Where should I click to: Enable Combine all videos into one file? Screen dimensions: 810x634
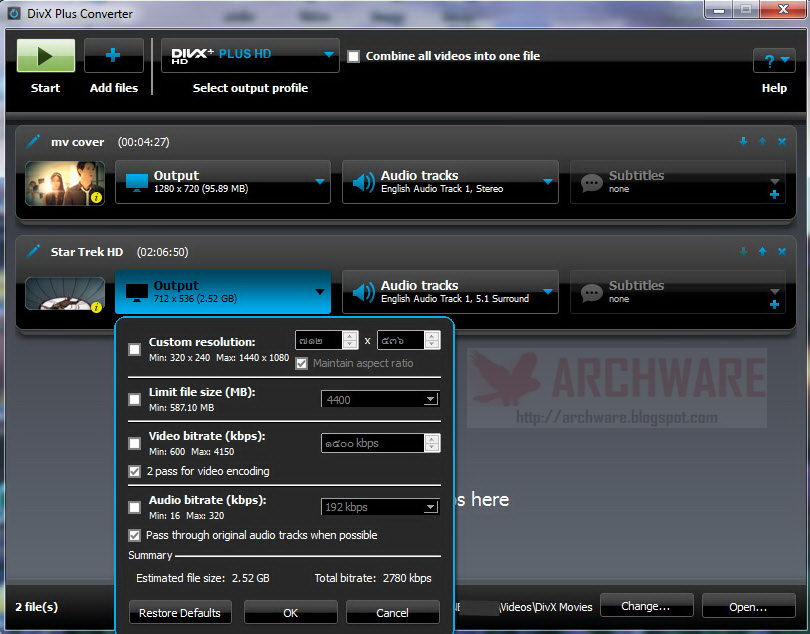click(353, 56)
